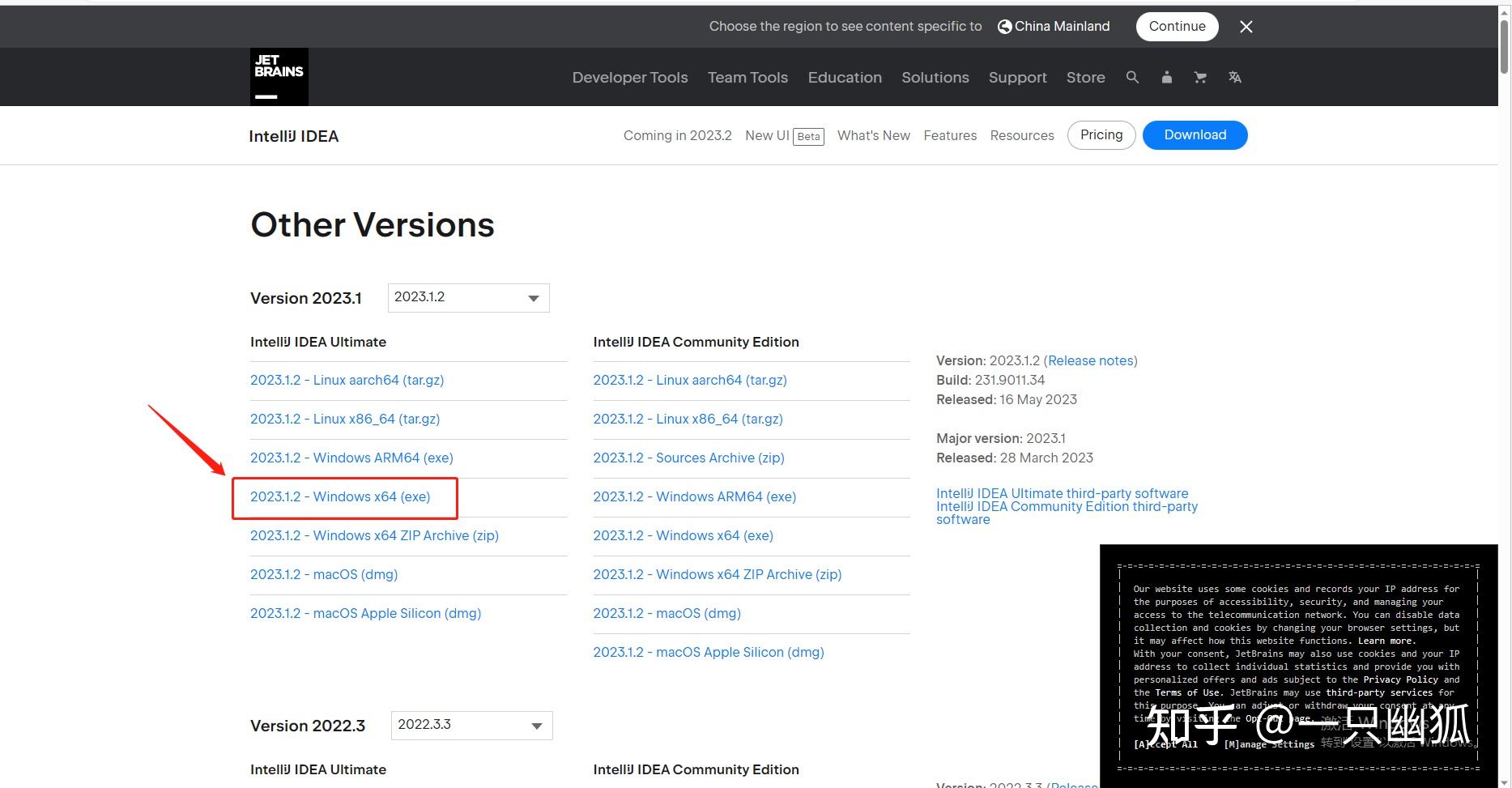Open IntelliJ IDEA Ultimate third-party software link
This screenshot has height=788, width=1512.
click(1062, 493)
